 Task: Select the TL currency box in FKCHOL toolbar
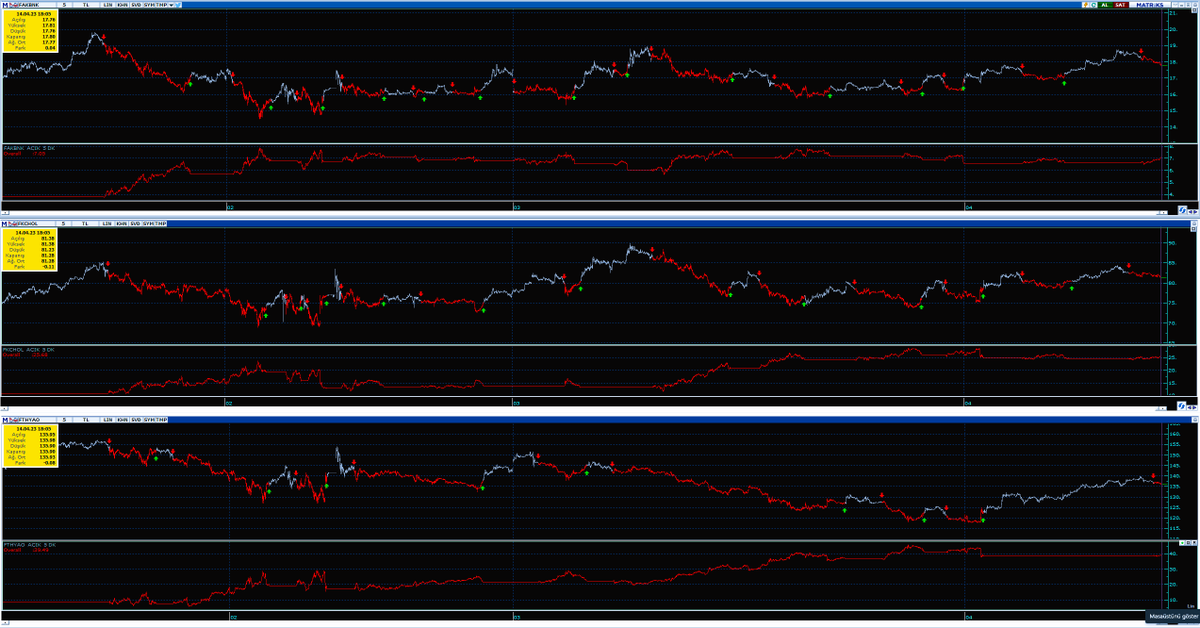(86, 223)
